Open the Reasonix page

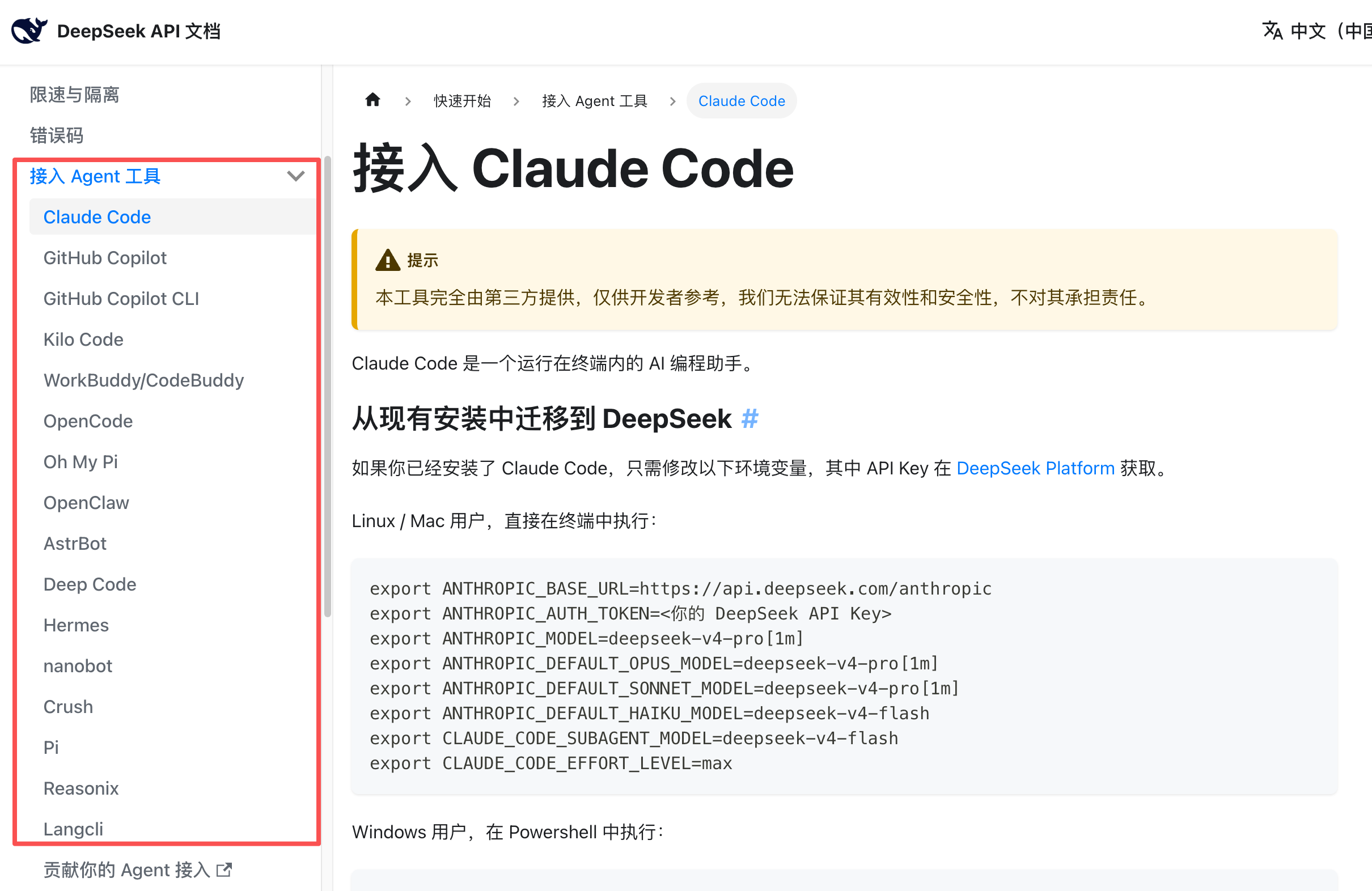81,788
